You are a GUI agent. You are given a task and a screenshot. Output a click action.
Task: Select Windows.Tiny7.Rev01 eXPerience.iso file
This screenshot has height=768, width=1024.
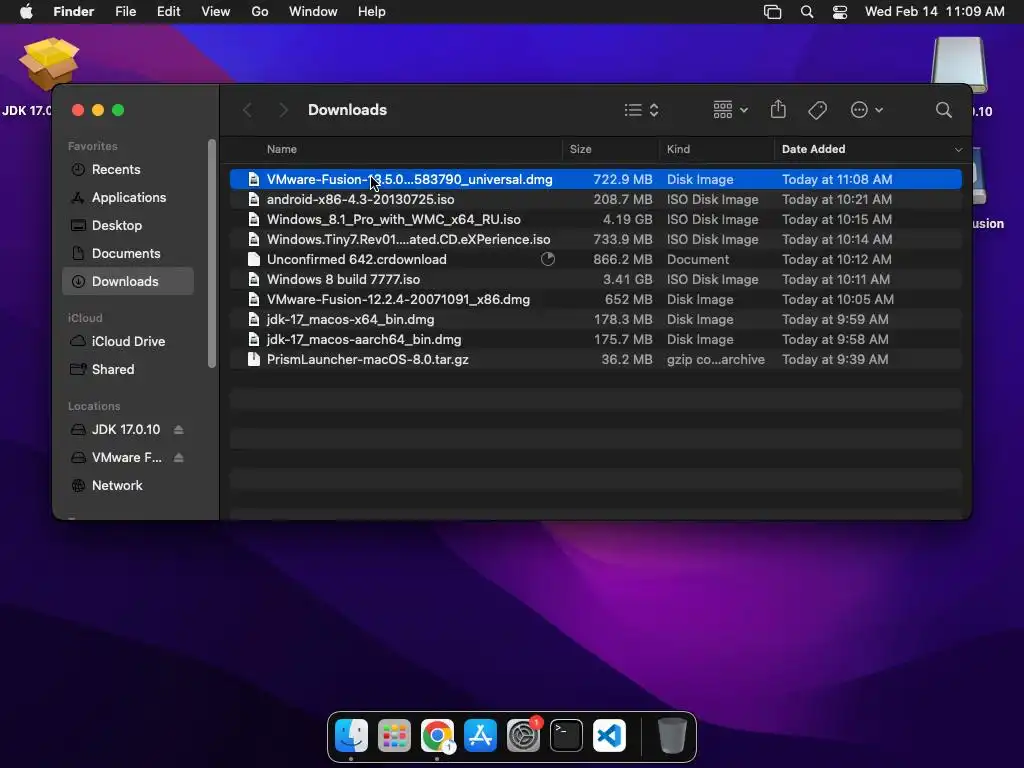596,239
